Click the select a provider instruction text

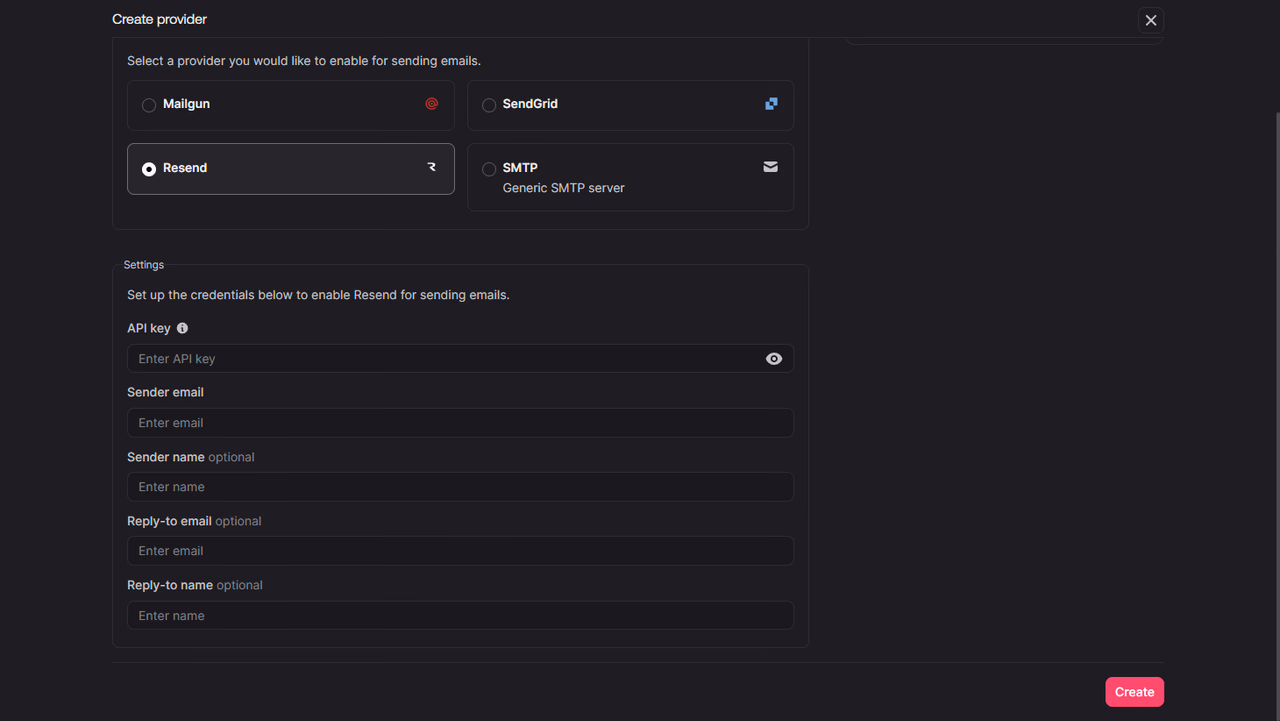point(304,61)
